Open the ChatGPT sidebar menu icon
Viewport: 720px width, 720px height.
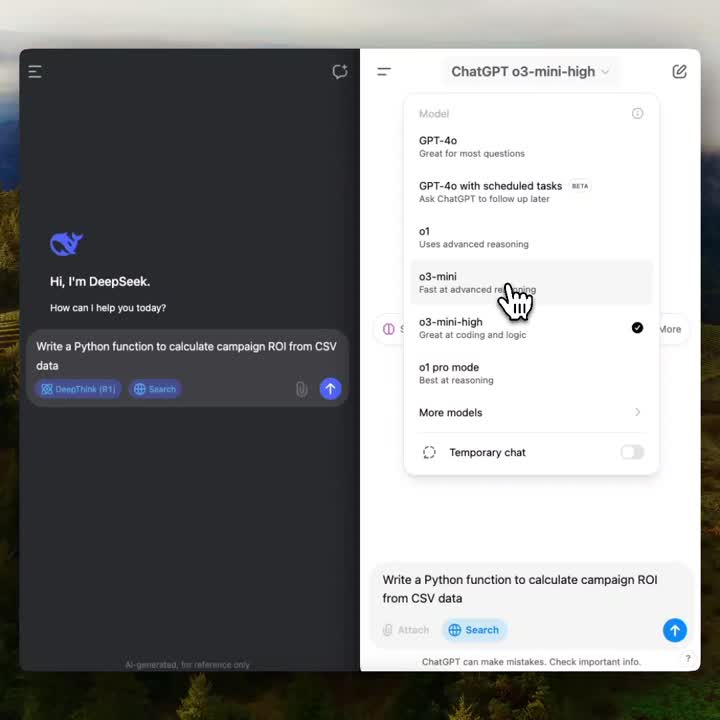point(384,72)
